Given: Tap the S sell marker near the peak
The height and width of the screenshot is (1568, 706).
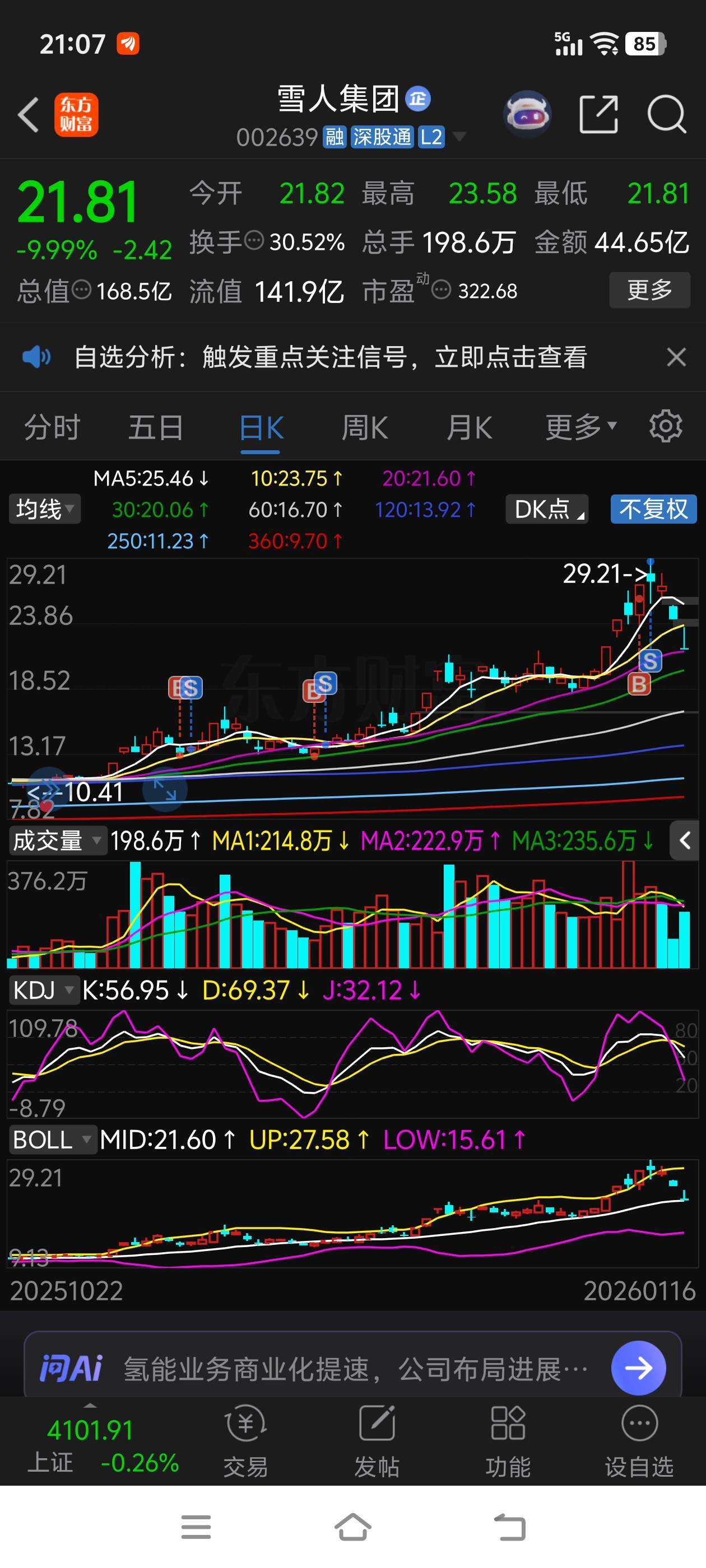Looking at the screenshot, I should tap(650, 660).
